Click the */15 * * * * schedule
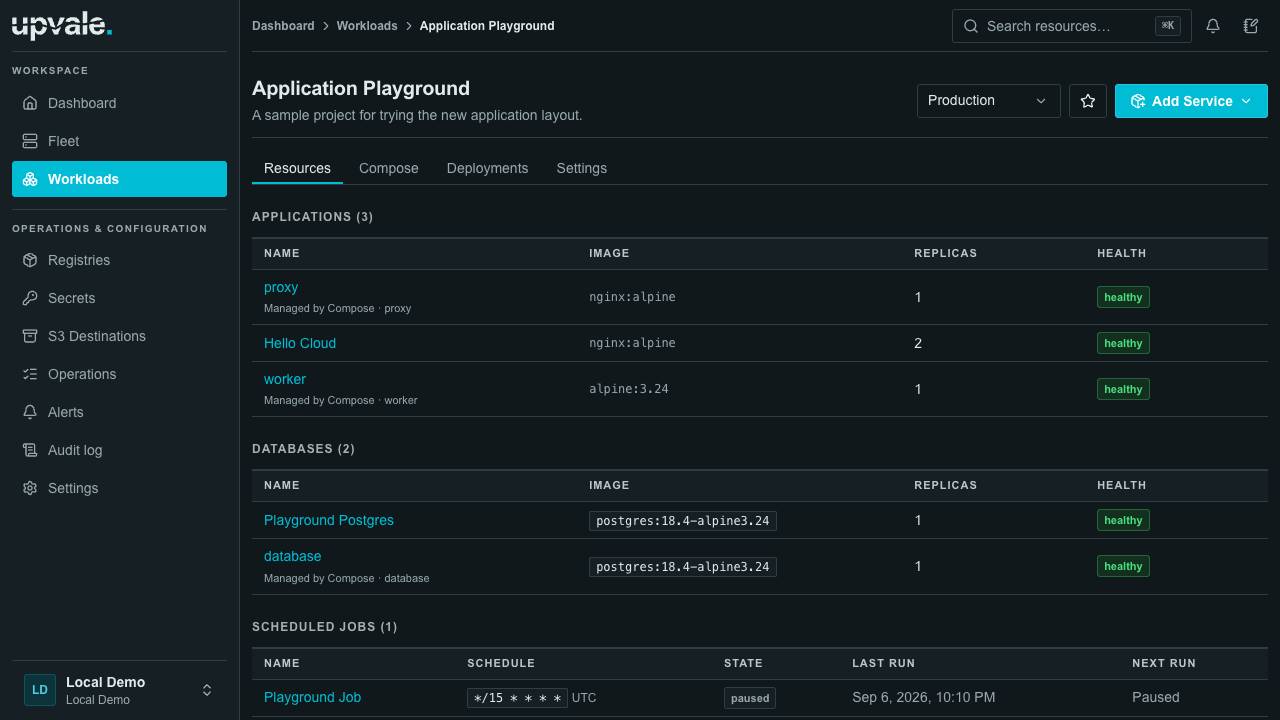 click(517, 698)
